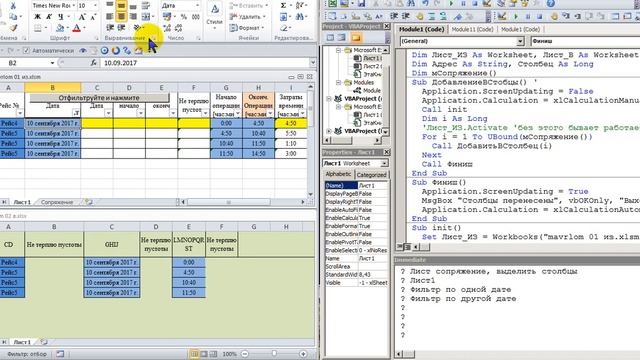640x360 pixels.
Task: Click the fx insert function icon
Action: pos(93,63)
